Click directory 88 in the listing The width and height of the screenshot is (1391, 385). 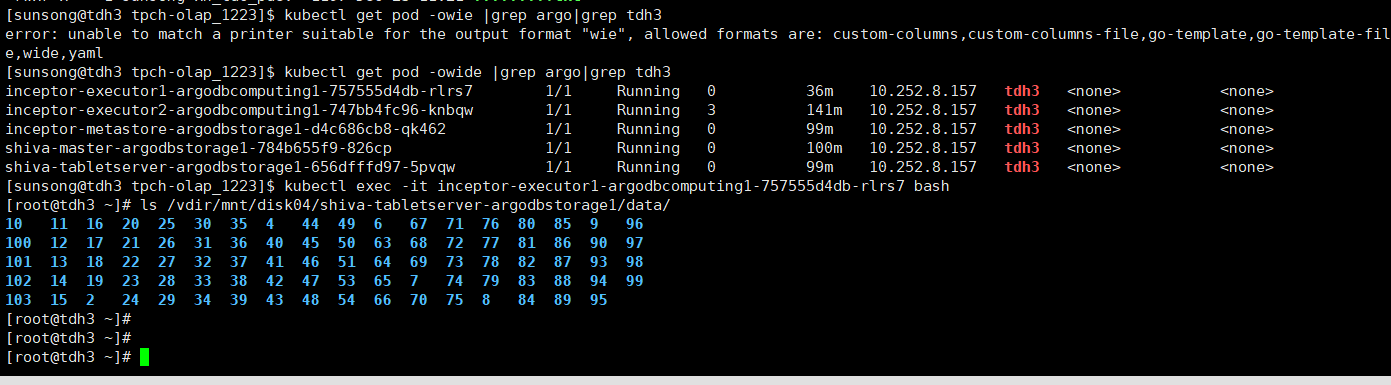(x=563, y=281)
